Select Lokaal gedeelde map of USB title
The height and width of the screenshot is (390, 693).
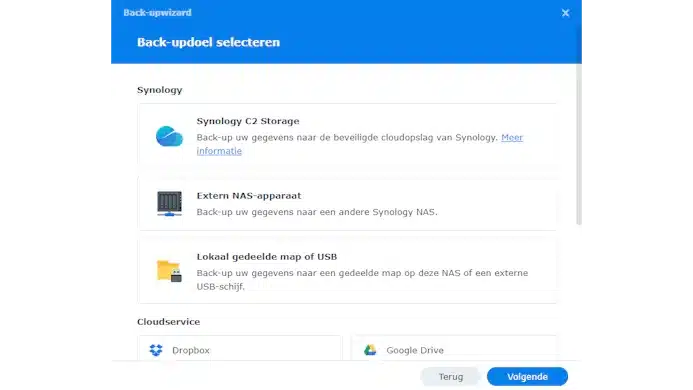tap(267, 257)
